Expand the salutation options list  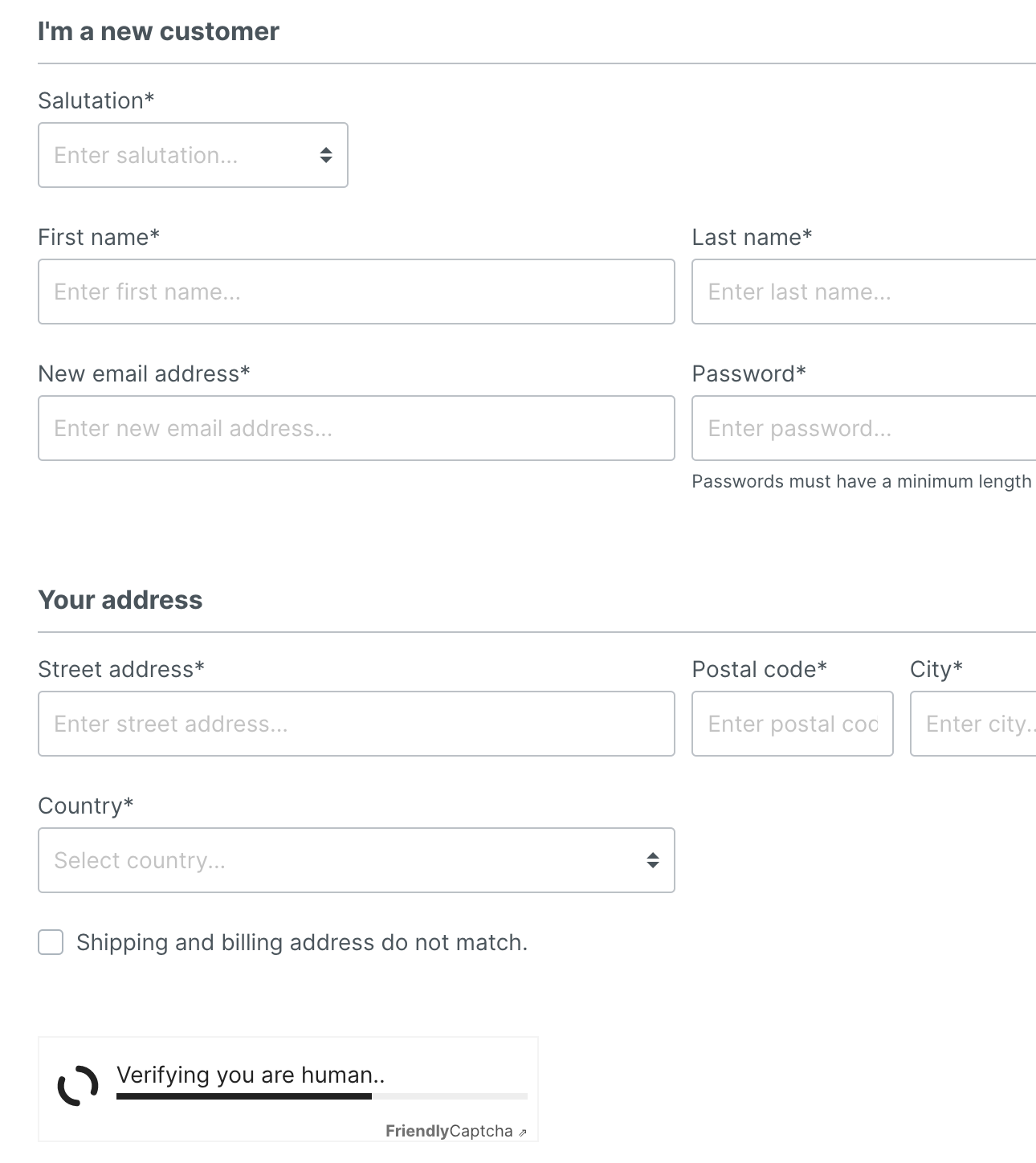click(x=193, y=155)
